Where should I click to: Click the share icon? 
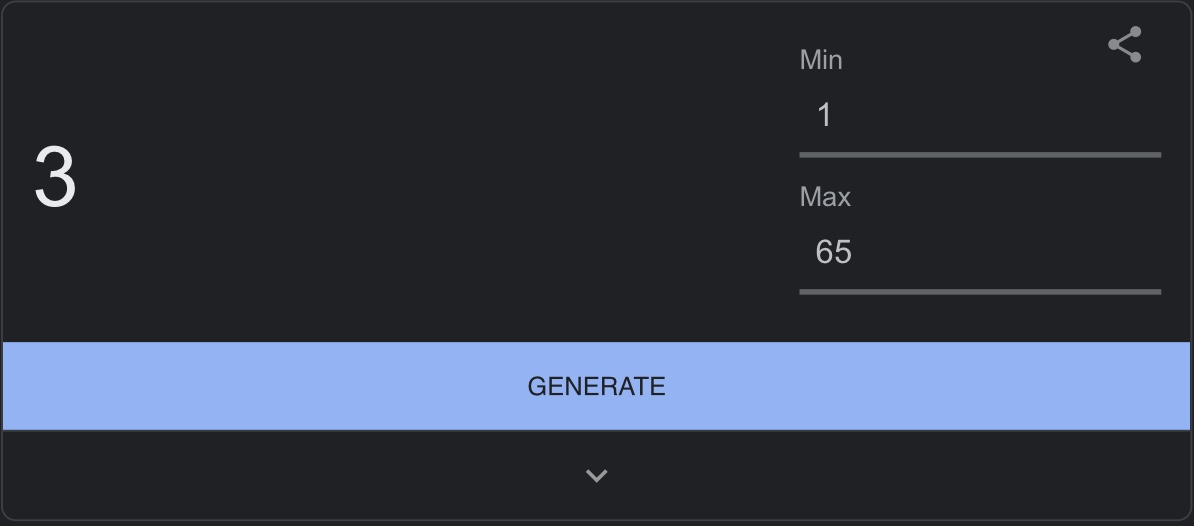(1125, 45)
